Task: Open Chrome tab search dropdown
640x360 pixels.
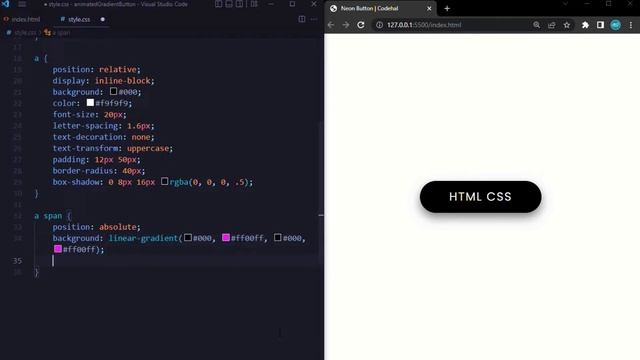Action: coord(565,4)
